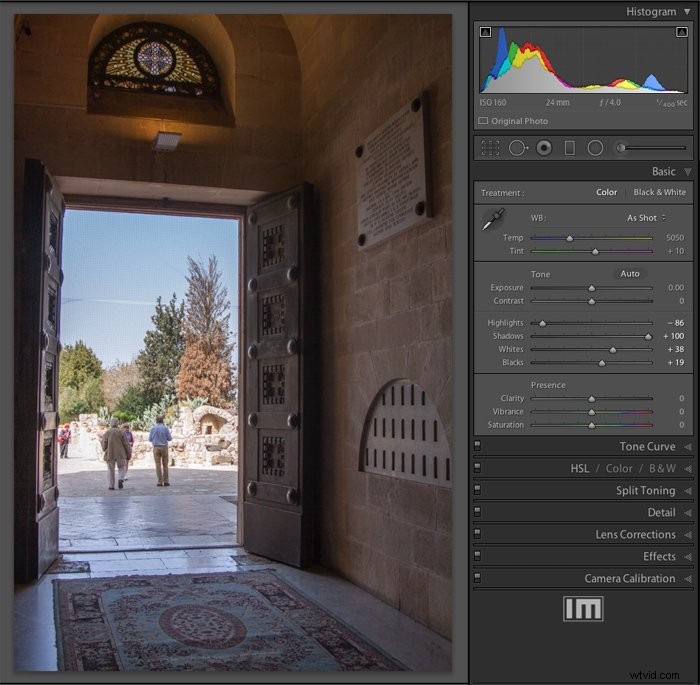Expand the HSL / Color / B&W panel arrow
Viewport: 700px width, 685px height.
click(x=688, y=468)
